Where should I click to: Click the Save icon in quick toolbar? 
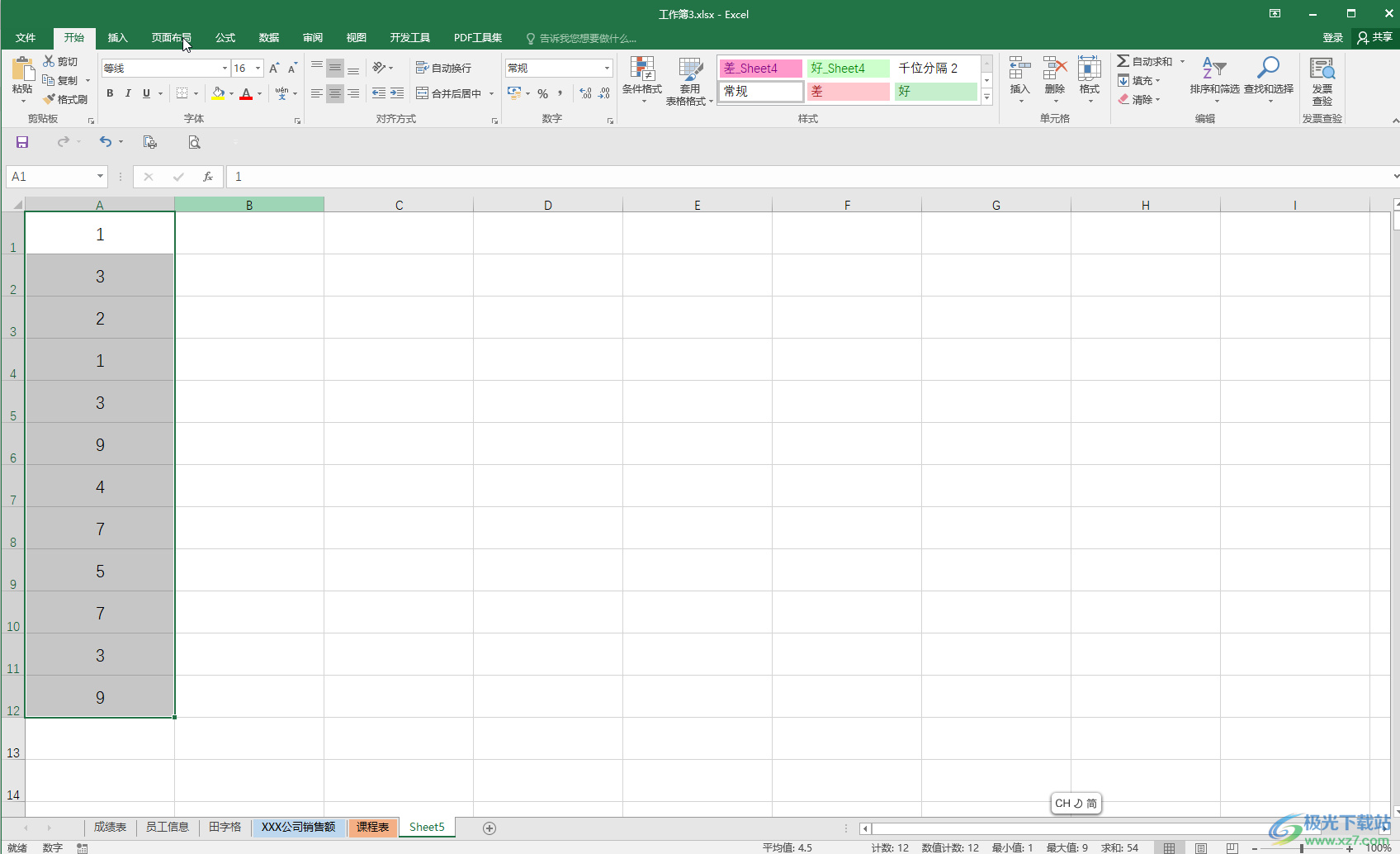pyautogui.click(x=22, y=142)
